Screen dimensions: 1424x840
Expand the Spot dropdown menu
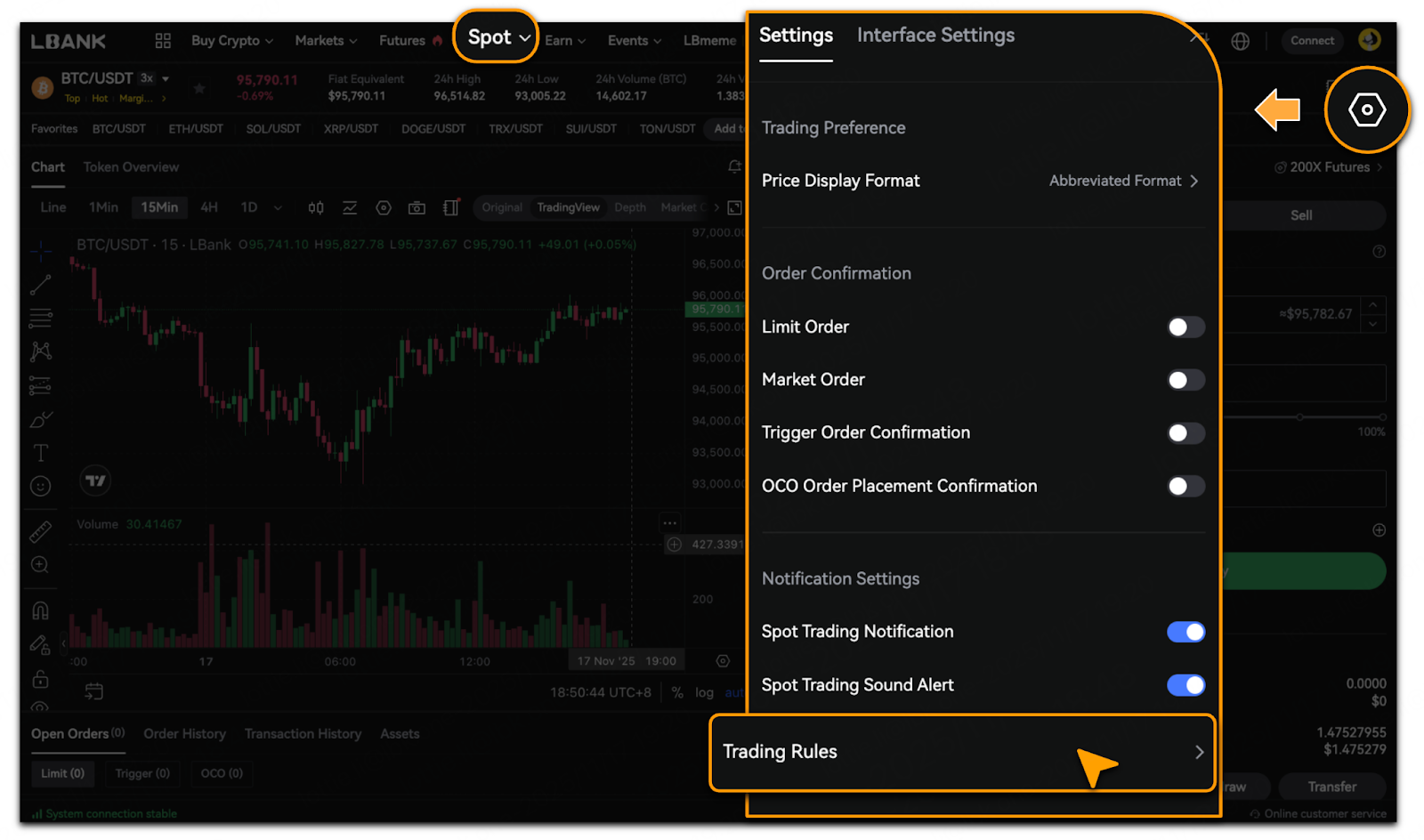click(497, 37)
